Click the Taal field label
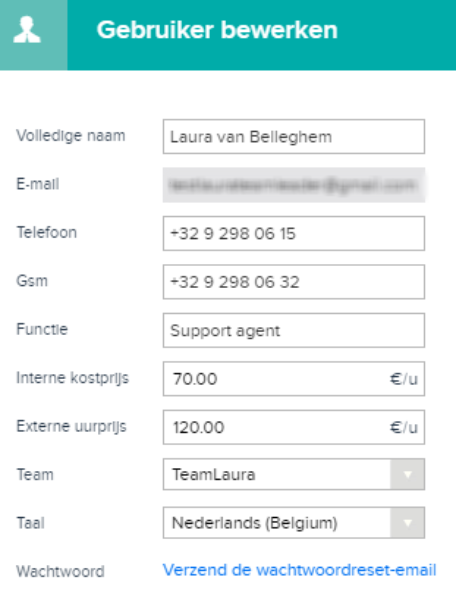The height and width of the screenshot is (599, 456). (x=31, y=523)
